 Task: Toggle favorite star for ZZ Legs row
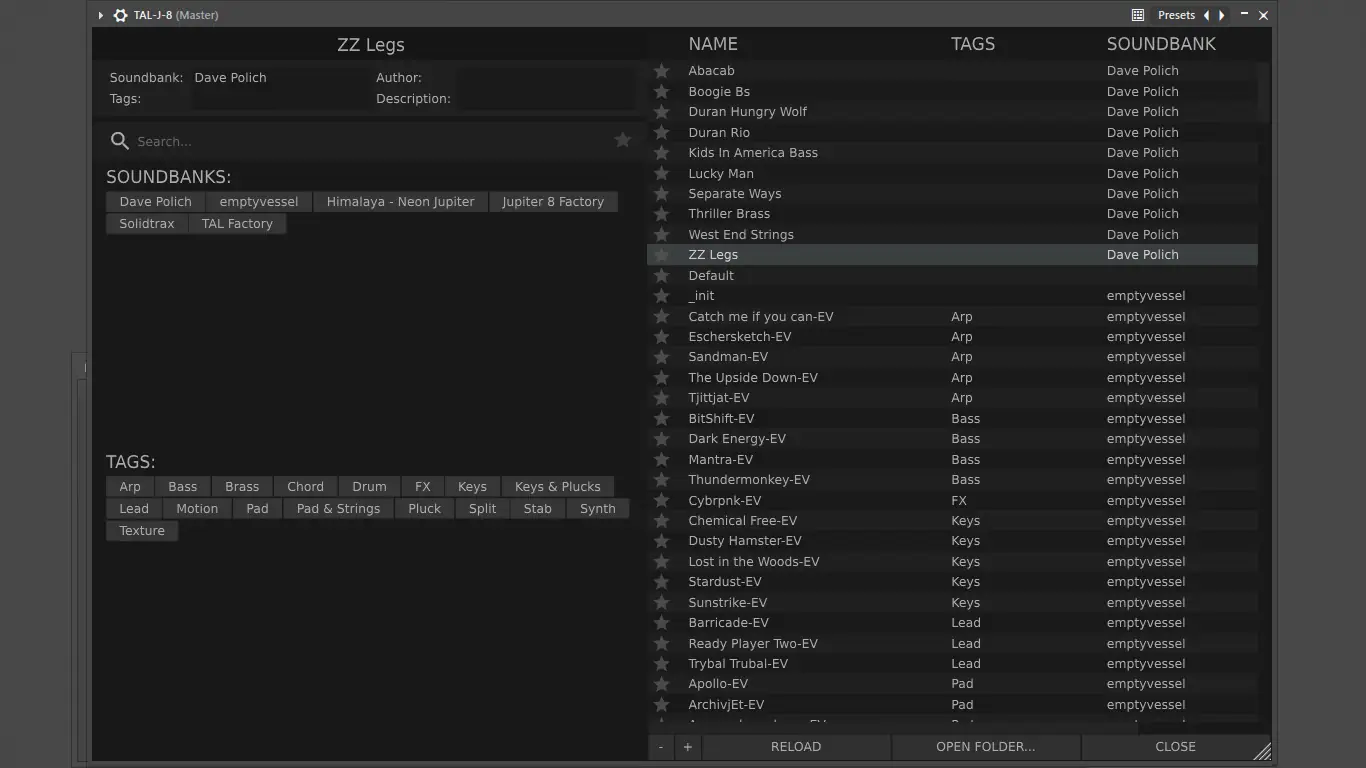click(661, 255)
